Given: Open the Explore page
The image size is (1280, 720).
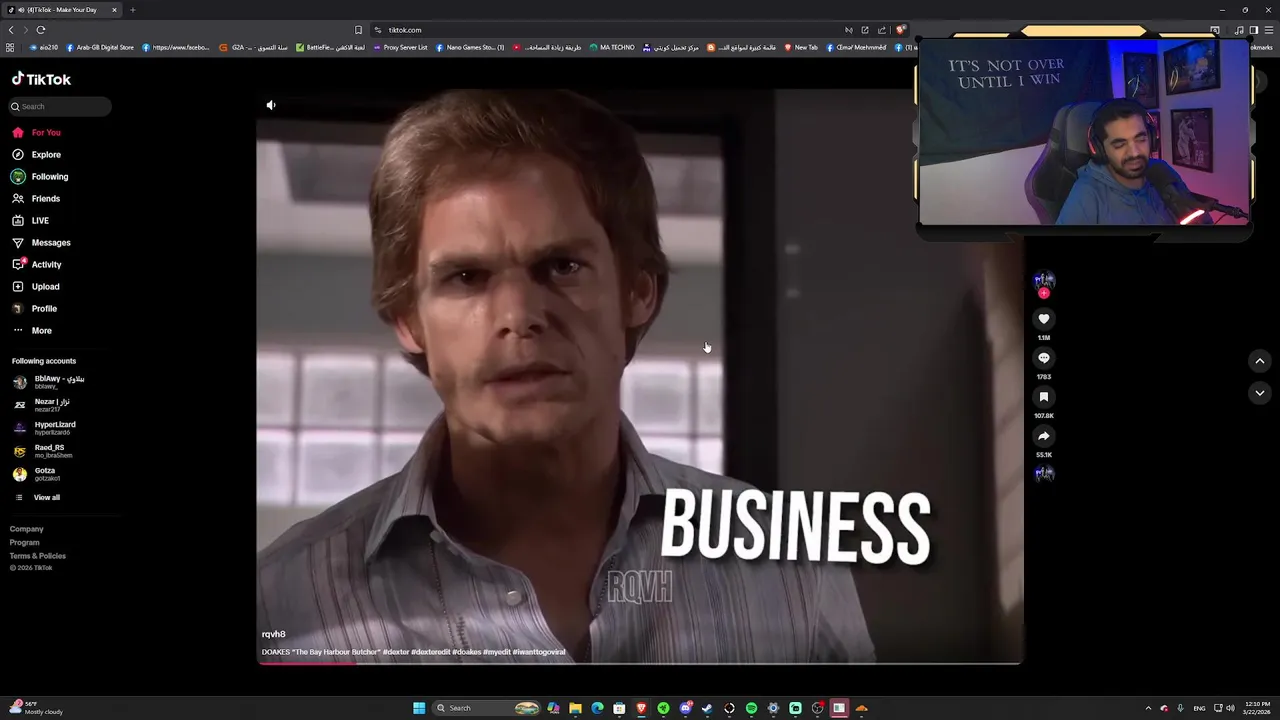Looking at the screenshot, I should pos(36,154).
